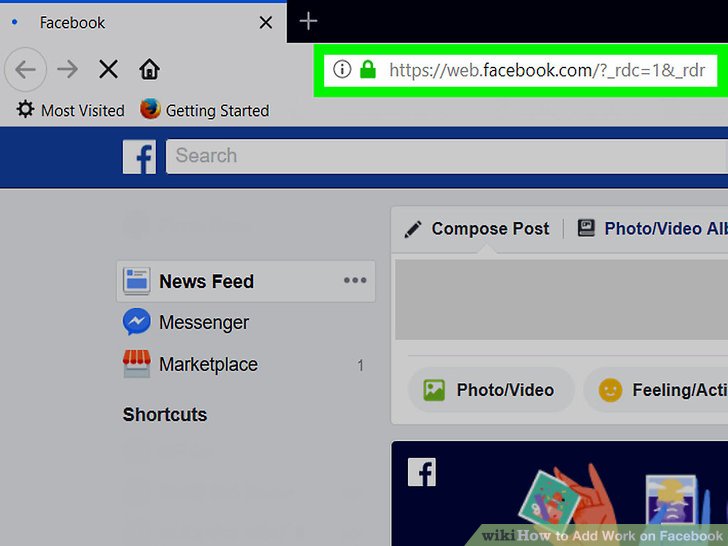Select the Photo/Video Album tab

click(652, 229)
